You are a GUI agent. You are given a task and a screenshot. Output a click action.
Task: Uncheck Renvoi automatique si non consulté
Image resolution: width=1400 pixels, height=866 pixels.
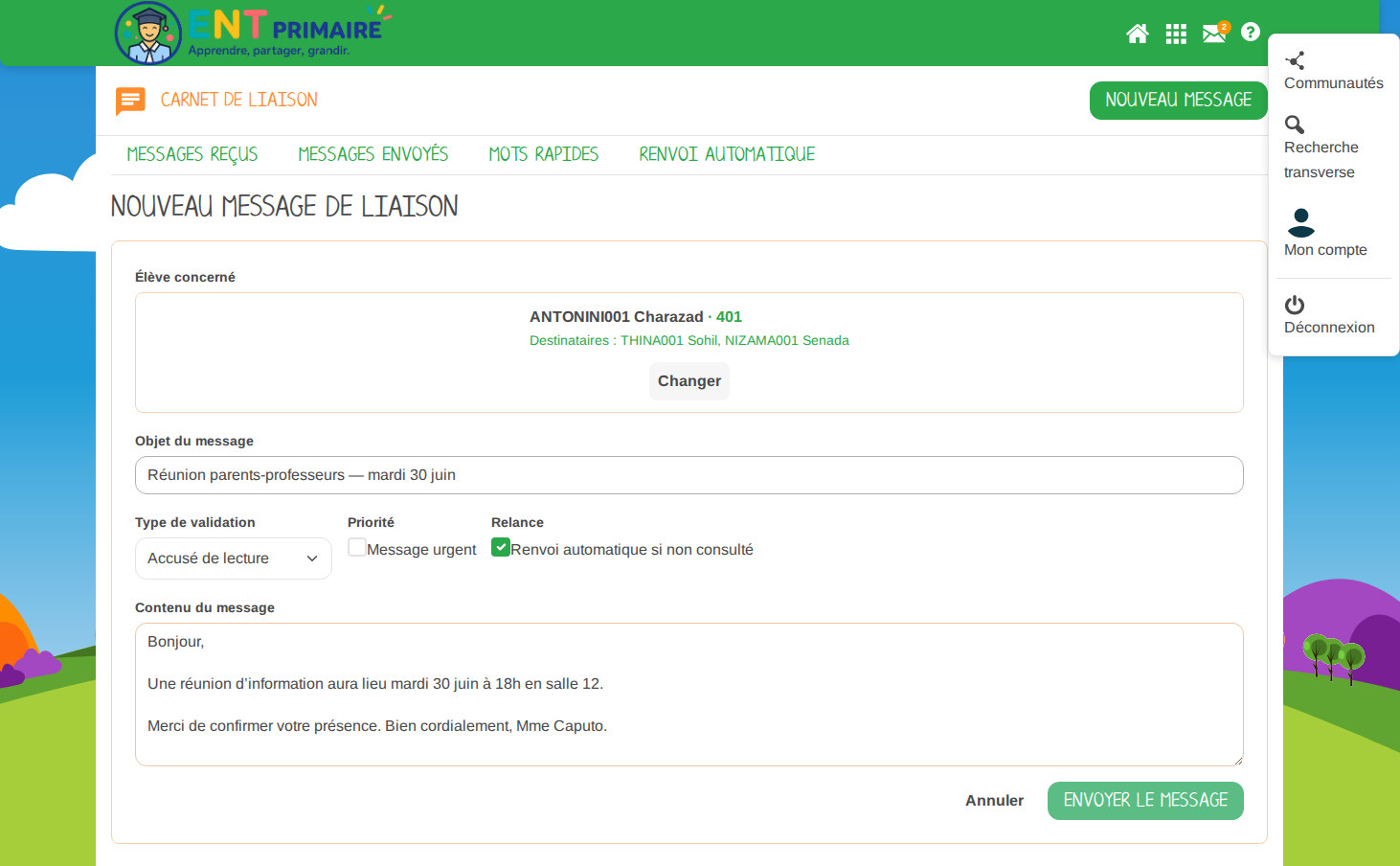(500, 547)
